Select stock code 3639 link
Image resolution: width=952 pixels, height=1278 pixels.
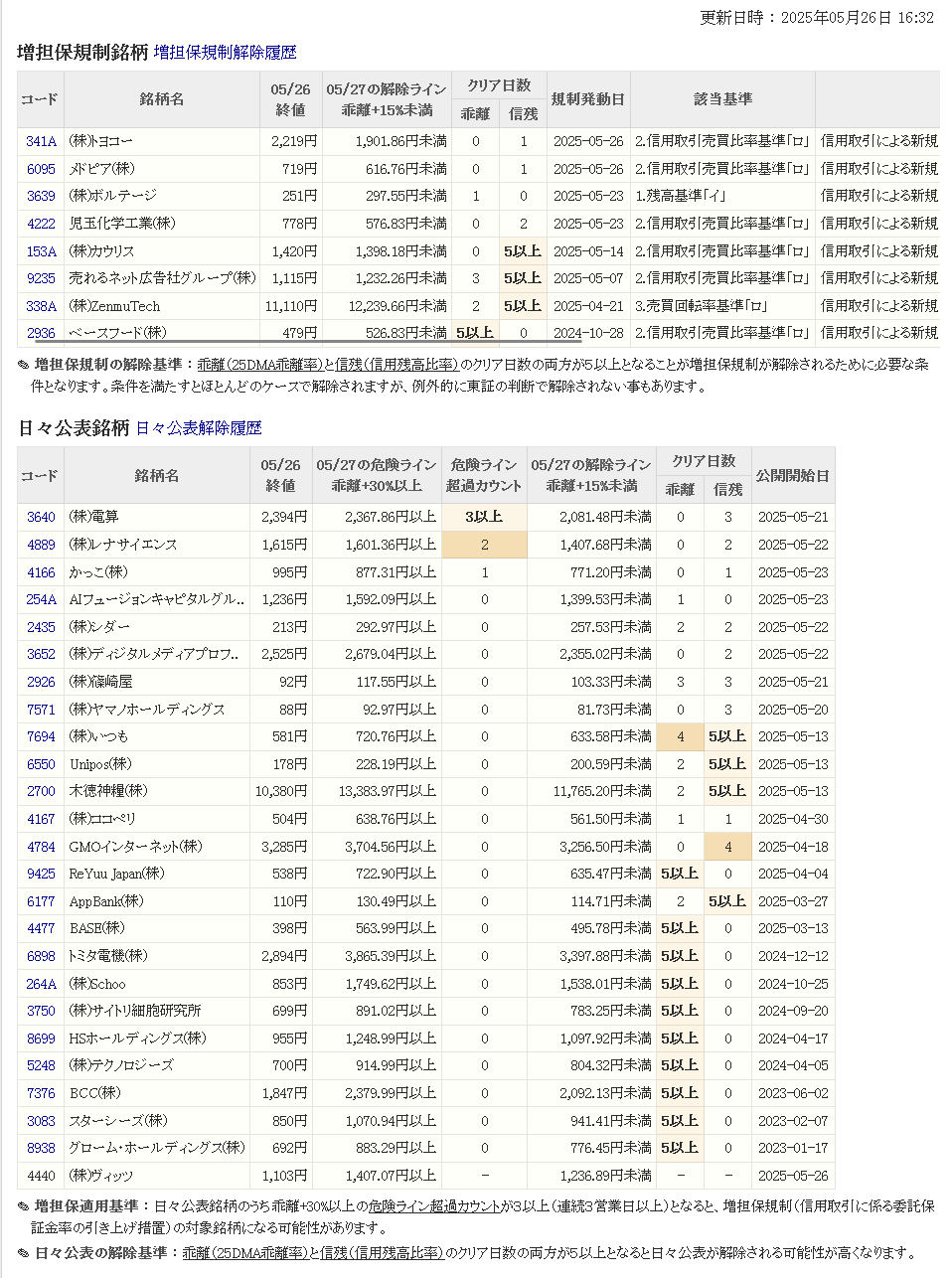[41, 196]
